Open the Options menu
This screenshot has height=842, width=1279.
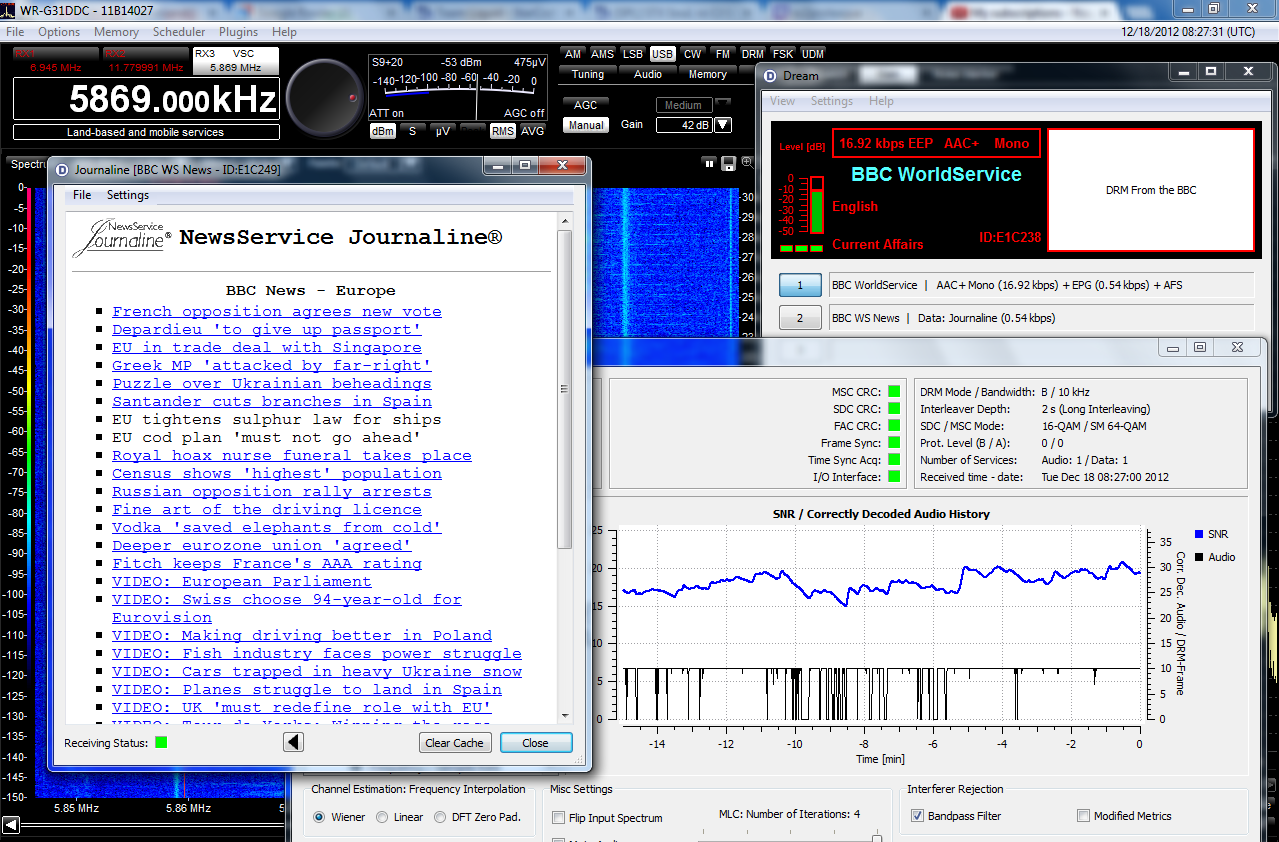59,32
